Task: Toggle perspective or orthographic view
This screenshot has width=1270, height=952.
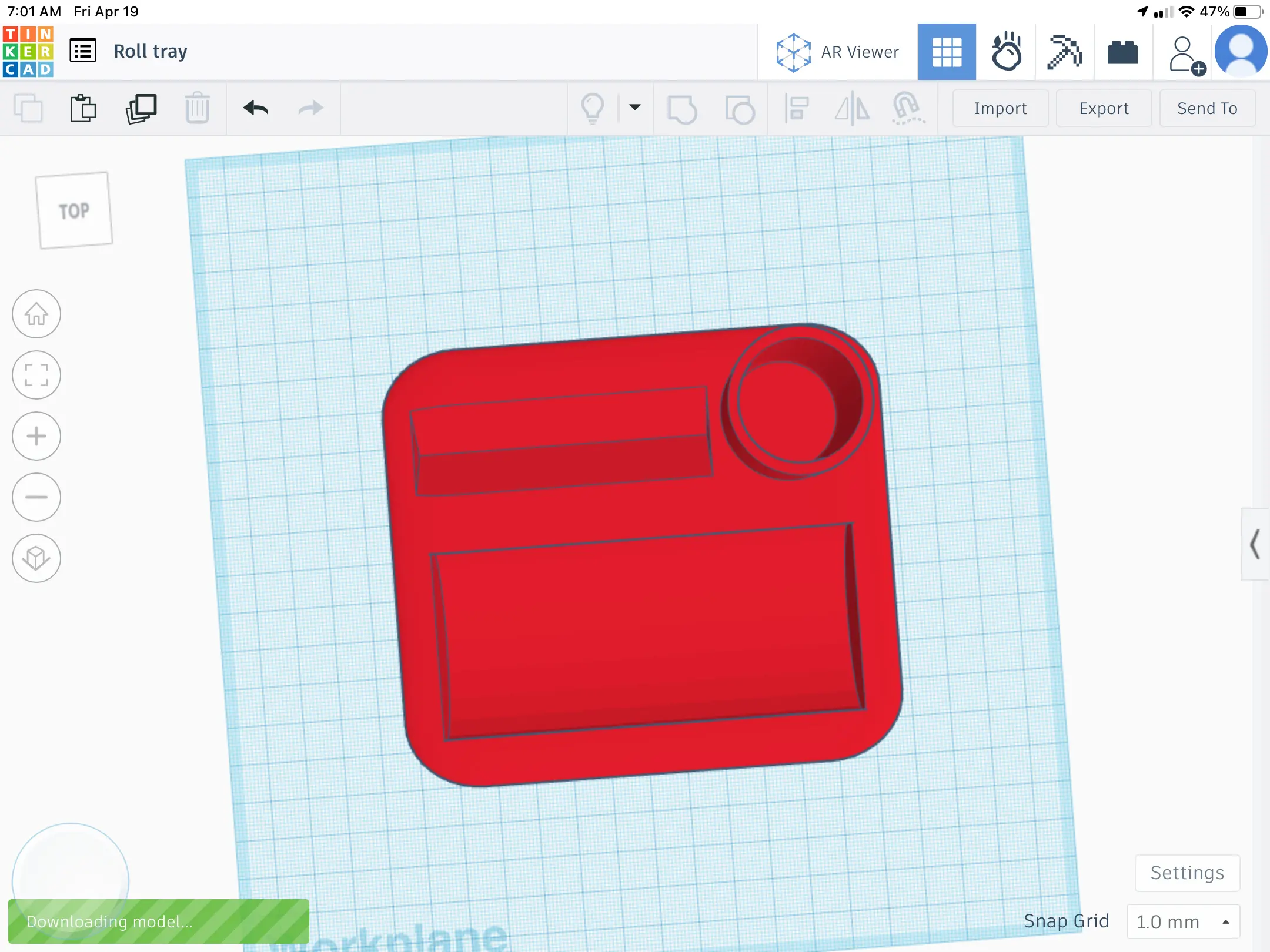Action: [36, 558]
